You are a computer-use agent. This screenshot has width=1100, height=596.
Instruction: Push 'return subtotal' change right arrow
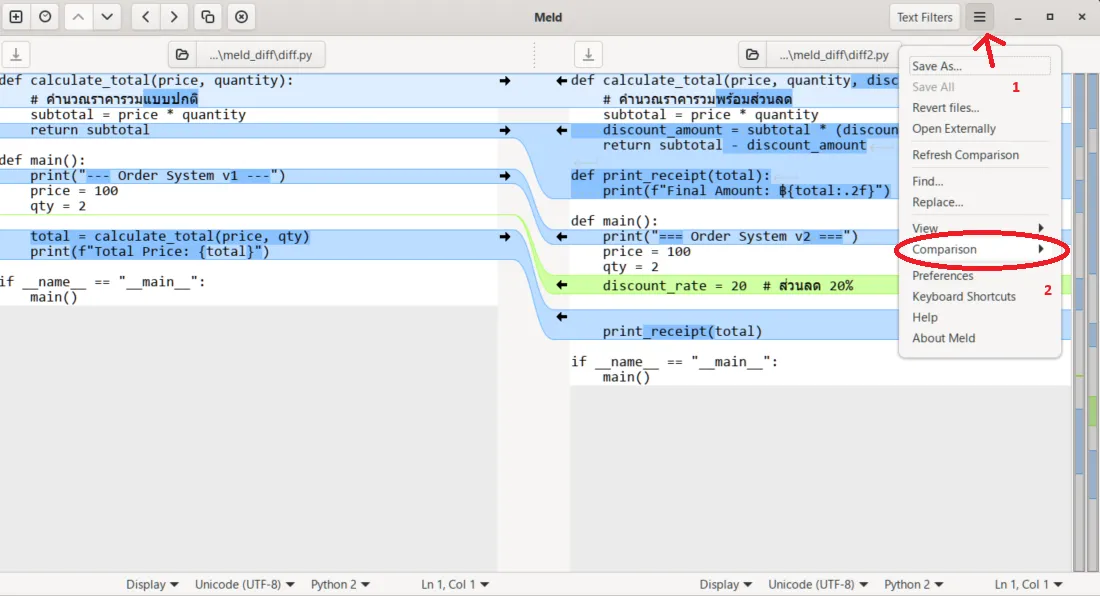pyautogui.click(x=505, y=130)
